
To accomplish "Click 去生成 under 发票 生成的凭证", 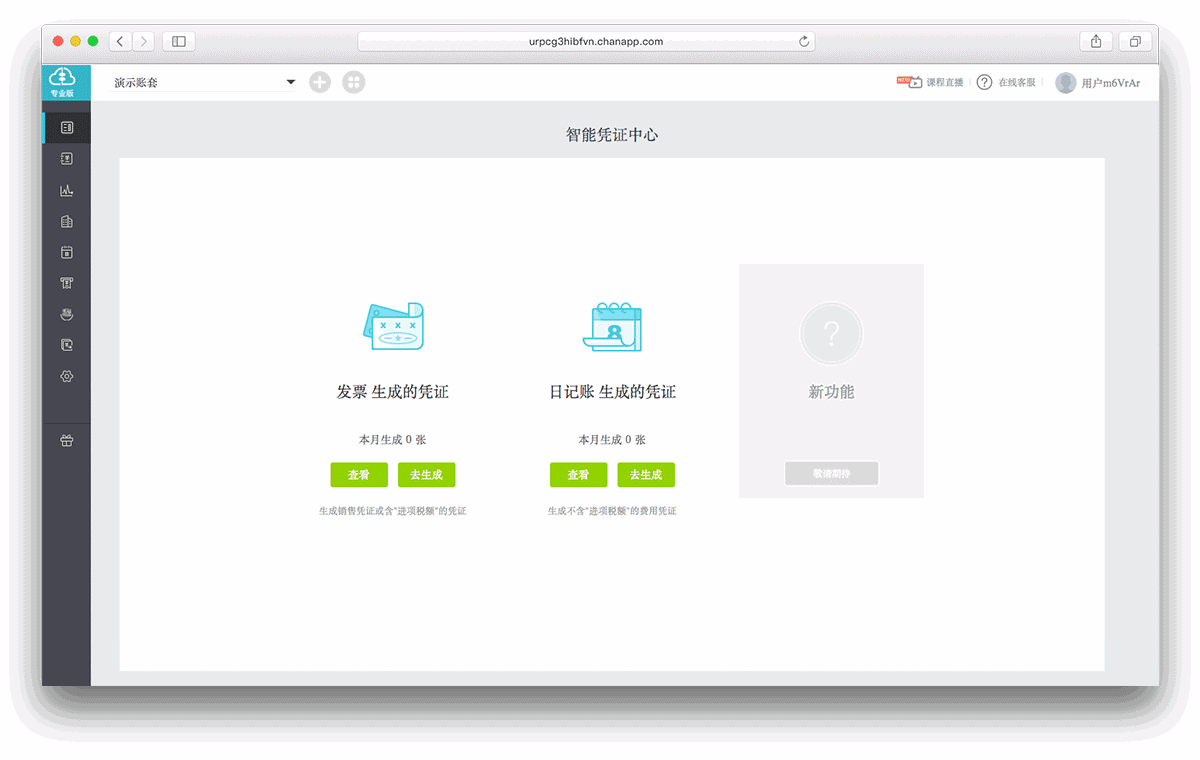I will click(426, 475).
